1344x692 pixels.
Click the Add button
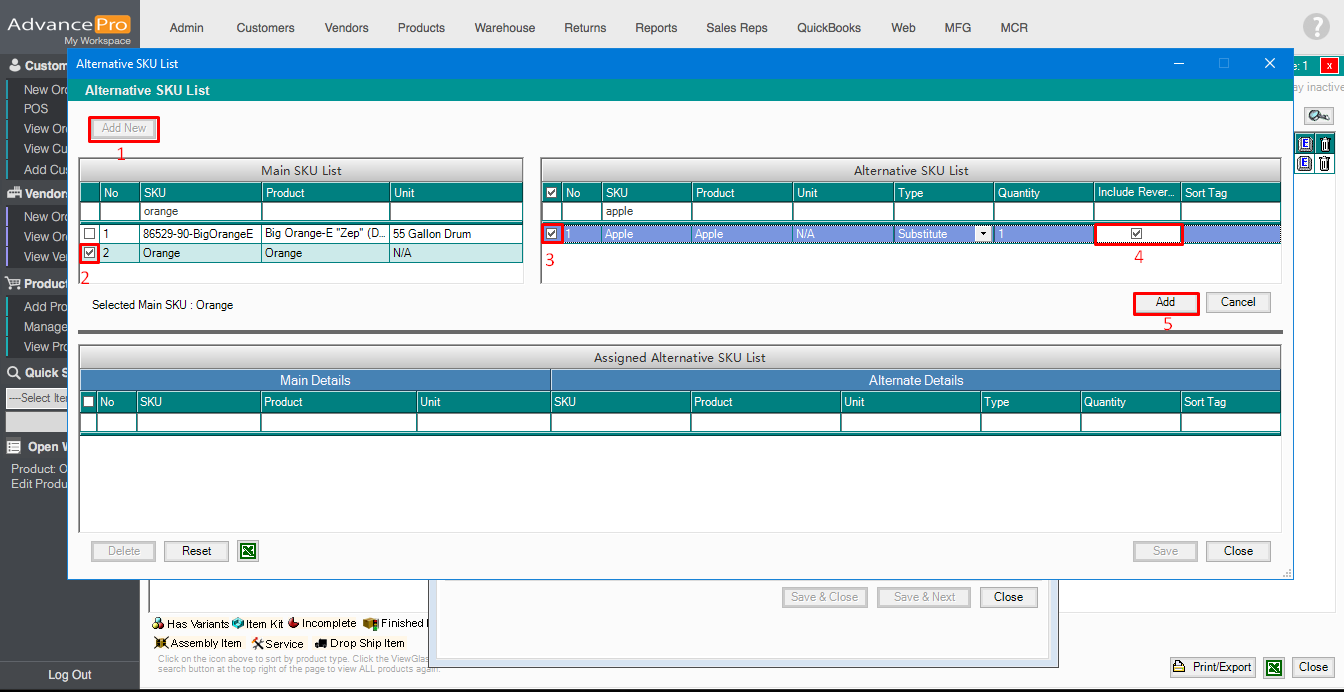1165,302
